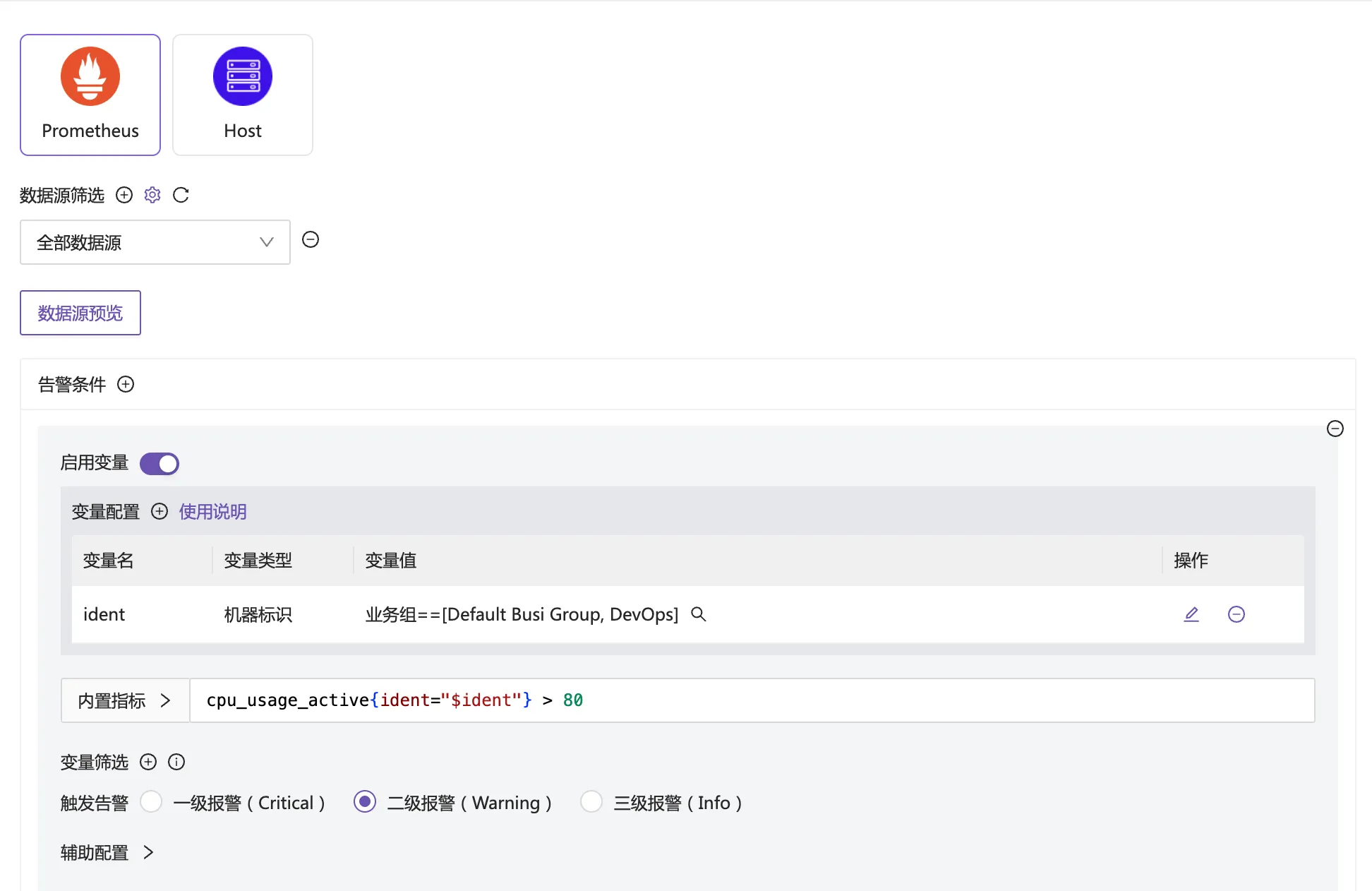Expand the 内置指标 selector
The width and height of the screenshot is (1372, 891).
(125, 700)
